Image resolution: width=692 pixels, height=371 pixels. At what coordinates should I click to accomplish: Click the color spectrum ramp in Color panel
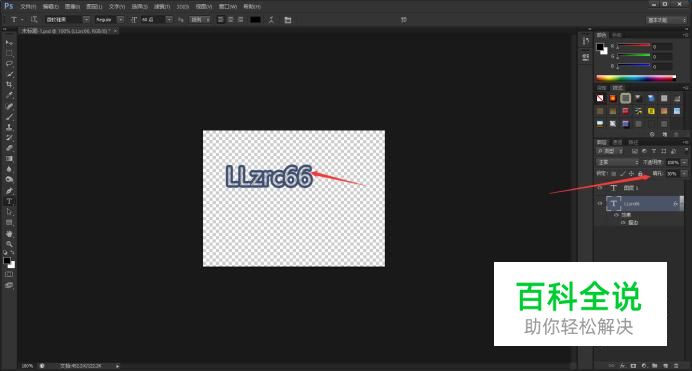coord(636,78)
